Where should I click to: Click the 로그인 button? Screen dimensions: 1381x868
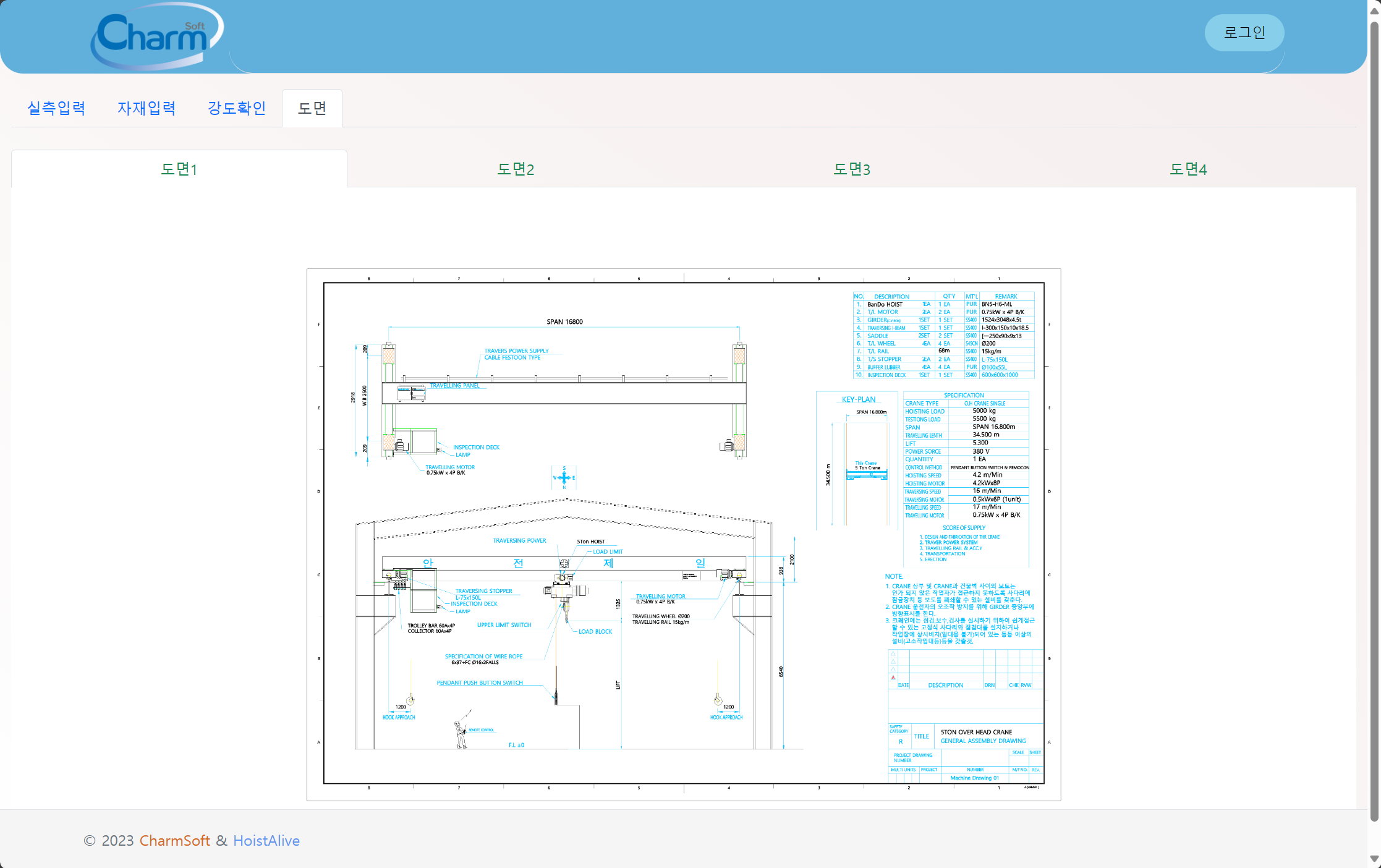[1244, 33]
